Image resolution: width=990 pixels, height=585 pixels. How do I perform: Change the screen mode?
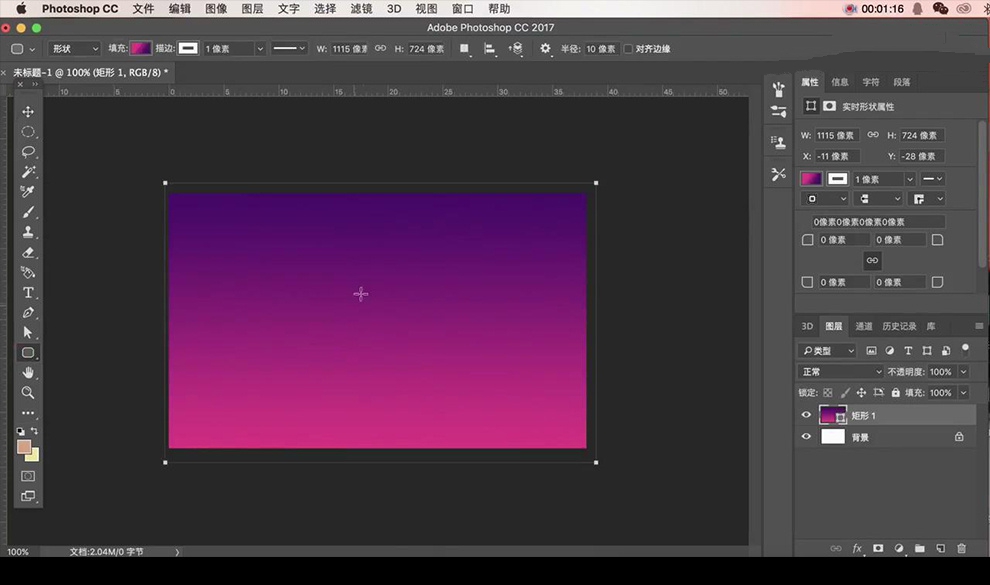[x=28, y=496]
